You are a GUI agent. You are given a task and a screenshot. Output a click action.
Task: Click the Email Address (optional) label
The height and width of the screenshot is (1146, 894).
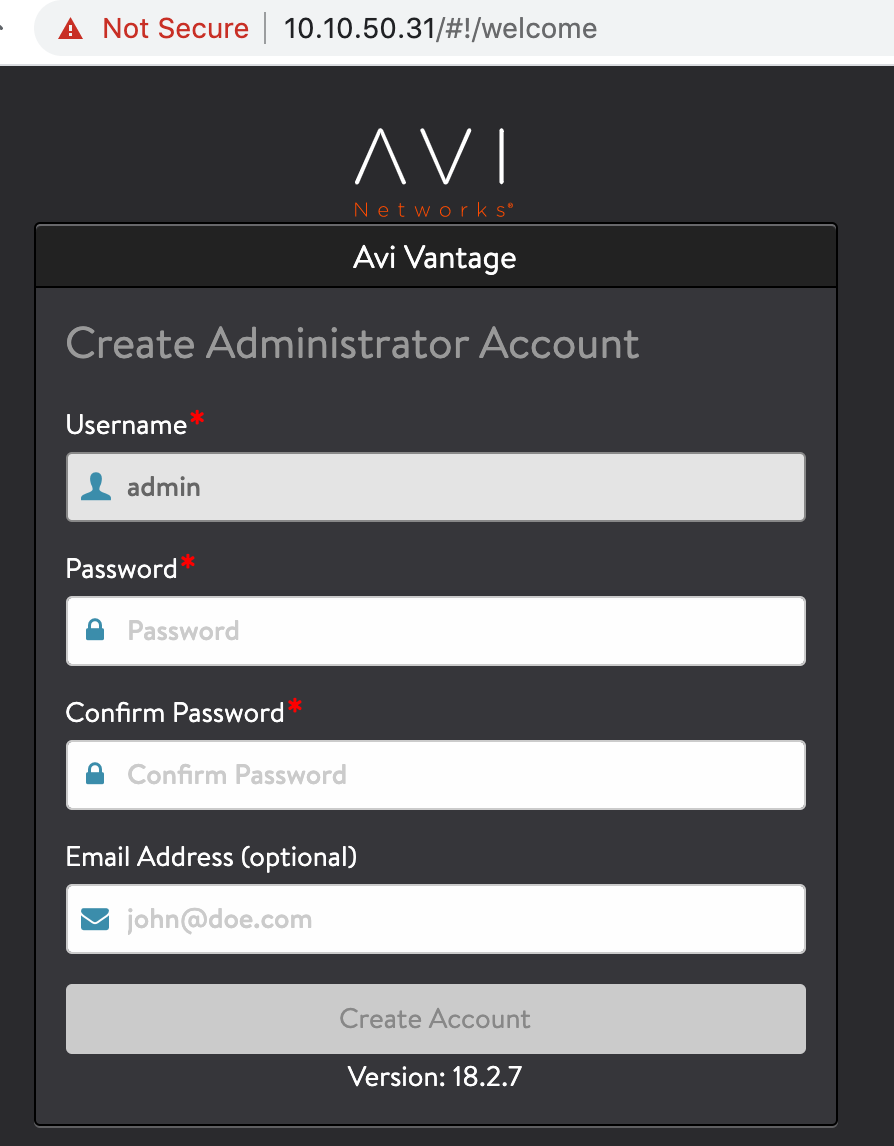click(x=211, y=857)
